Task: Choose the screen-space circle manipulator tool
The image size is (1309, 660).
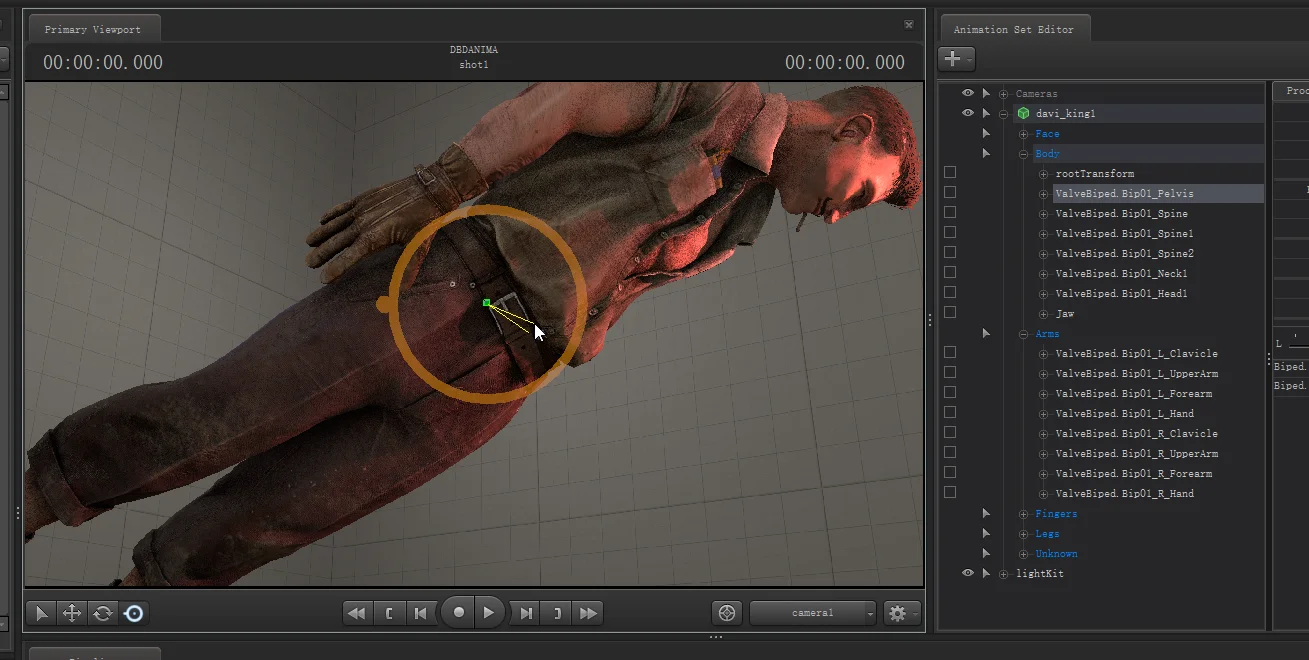Action: 133,613
